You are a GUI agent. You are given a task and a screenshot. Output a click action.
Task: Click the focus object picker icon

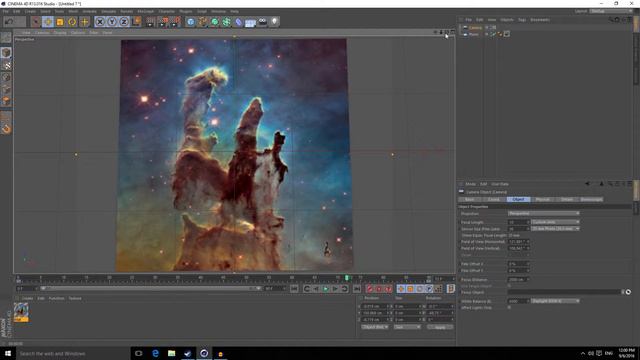[628, 292]
